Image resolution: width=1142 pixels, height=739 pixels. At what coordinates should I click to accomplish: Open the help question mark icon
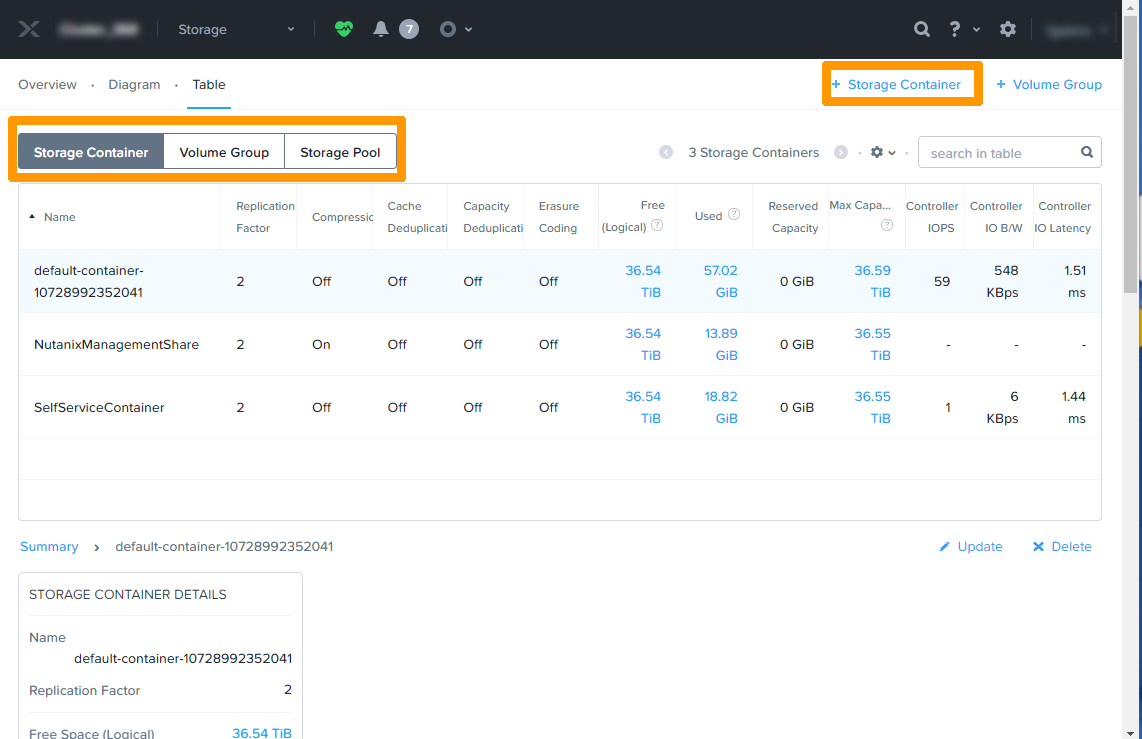click(x=954, y=29)
